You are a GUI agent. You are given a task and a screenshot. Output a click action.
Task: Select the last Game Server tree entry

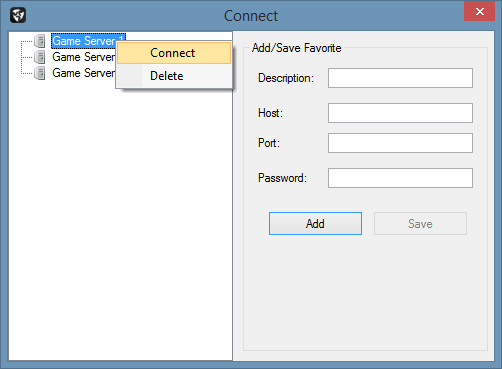[84, 73]
